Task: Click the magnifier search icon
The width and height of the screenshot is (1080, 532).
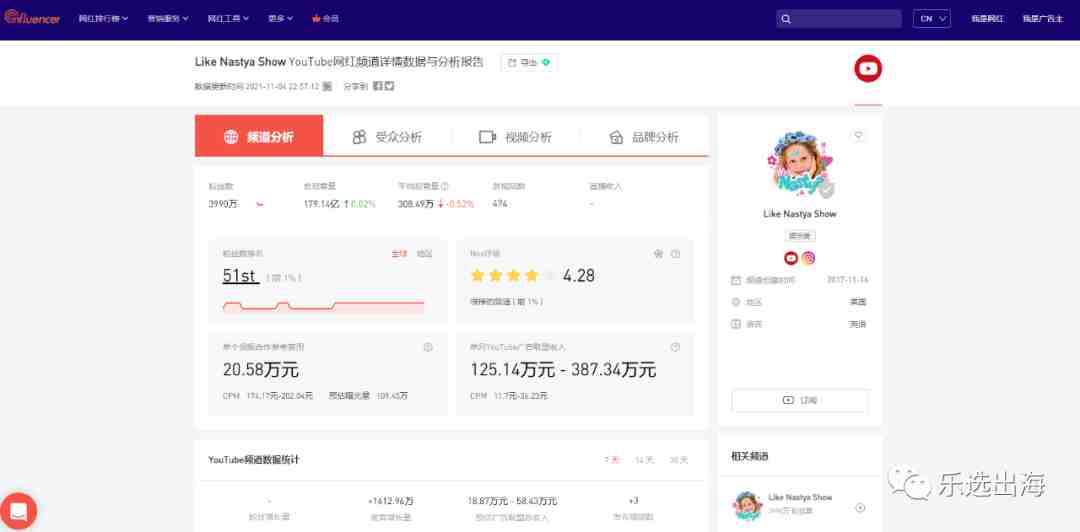Action: (786, 19)
